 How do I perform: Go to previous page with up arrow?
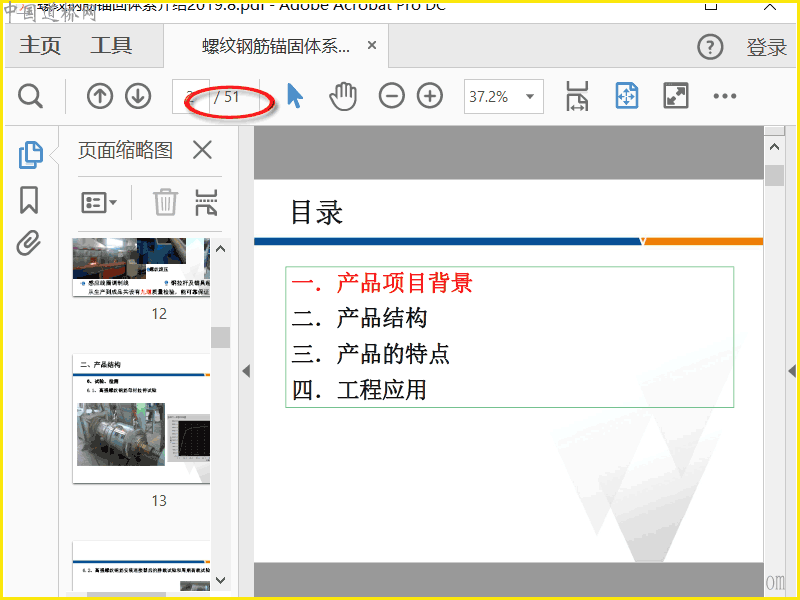click(99, 96)
